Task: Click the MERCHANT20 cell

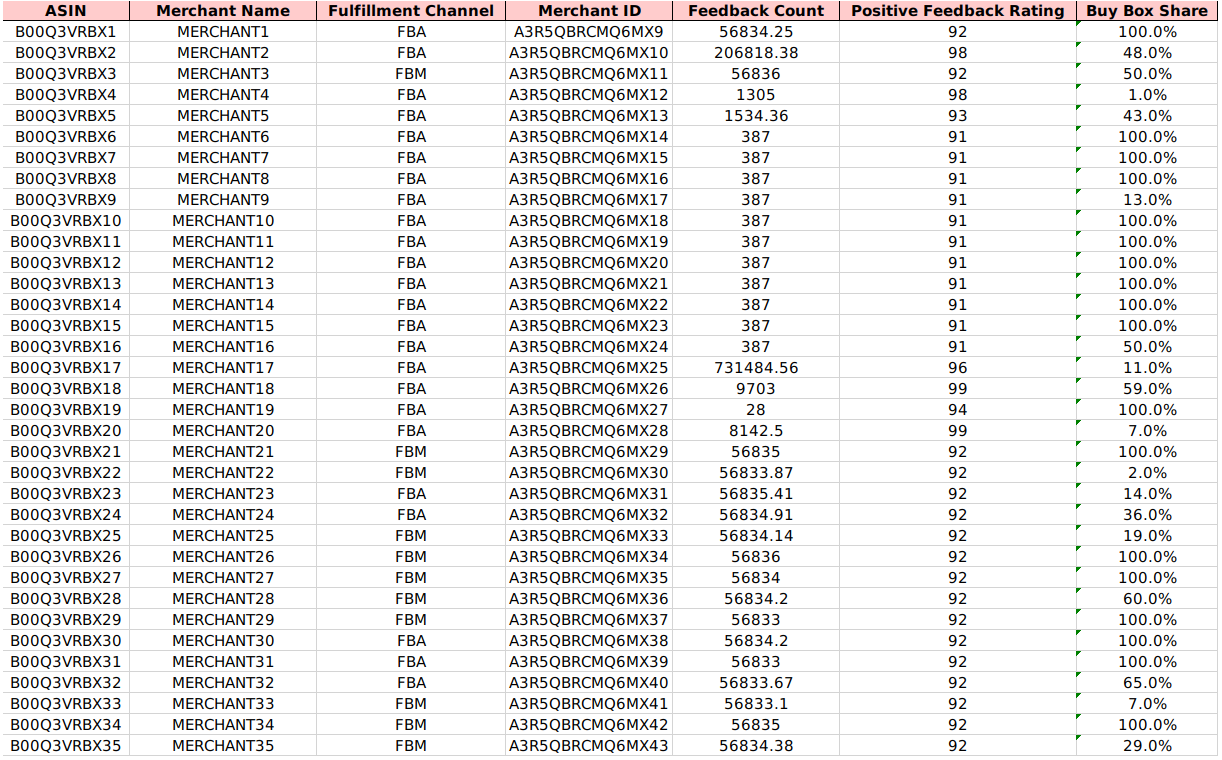Action: [224, 431]
